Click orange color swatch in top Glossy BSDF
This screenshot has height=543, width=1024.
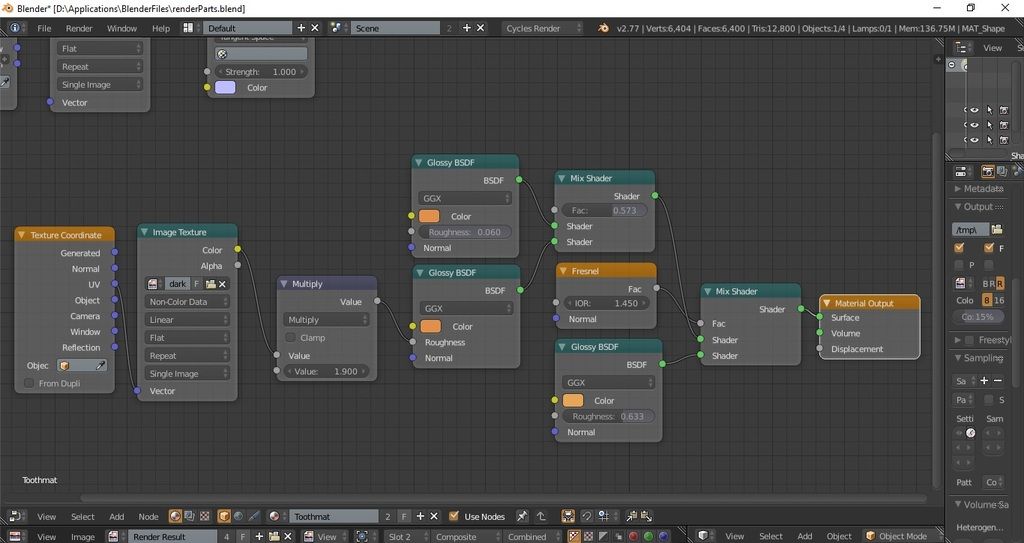coord(429,216)
